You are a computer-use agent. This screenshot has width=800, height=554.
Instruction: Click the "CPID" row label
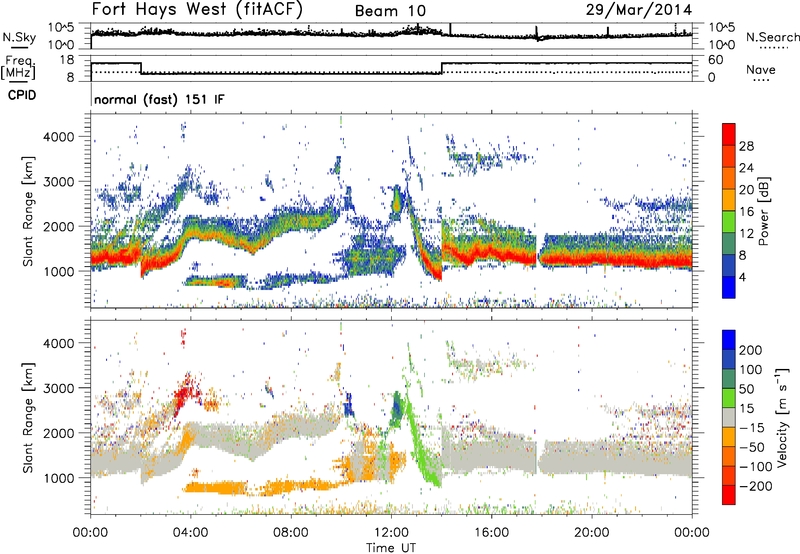22,95
